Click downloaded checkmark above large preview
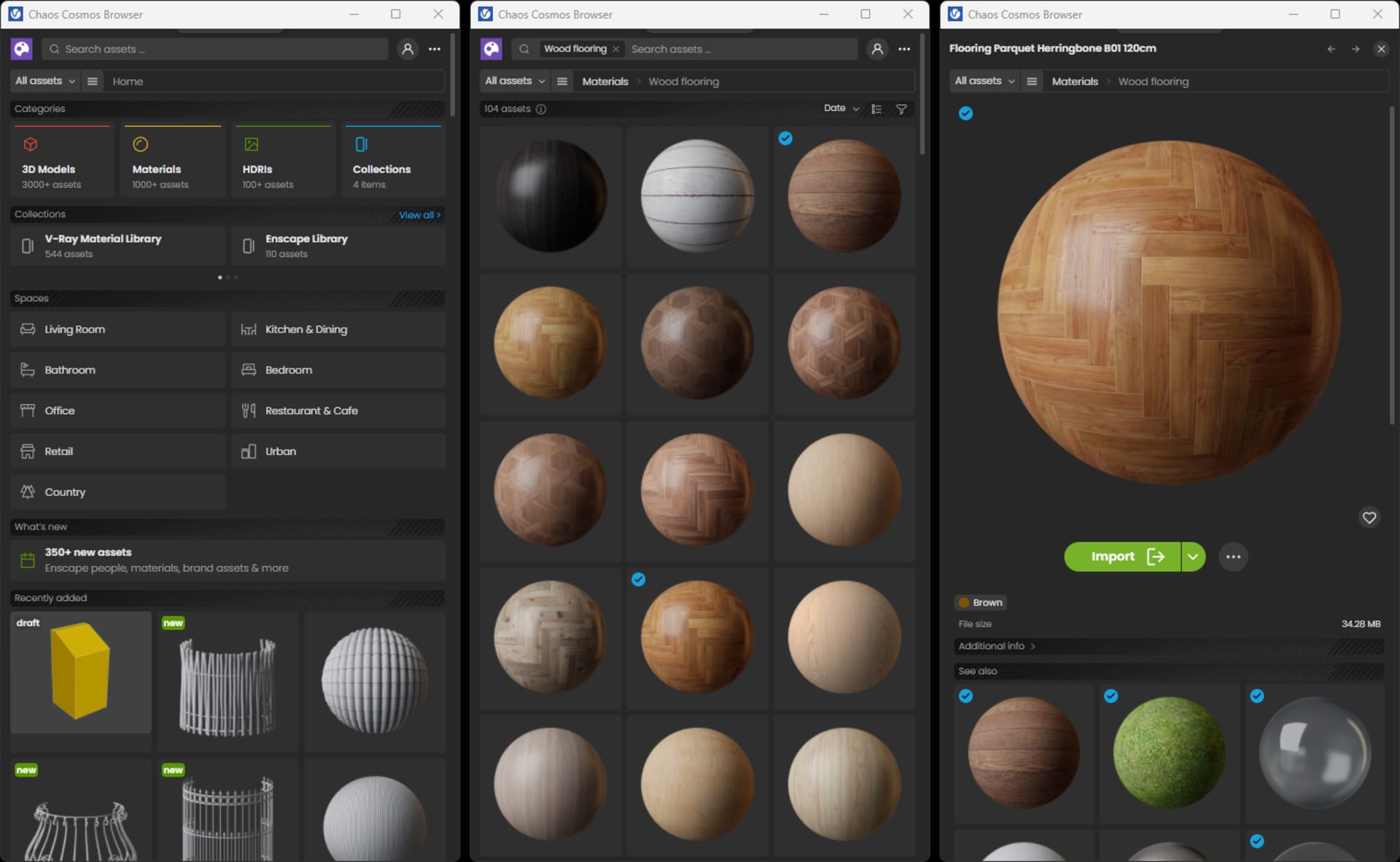Image resolution: width=1400 pixels, height=862 pixels. [965, 113]
